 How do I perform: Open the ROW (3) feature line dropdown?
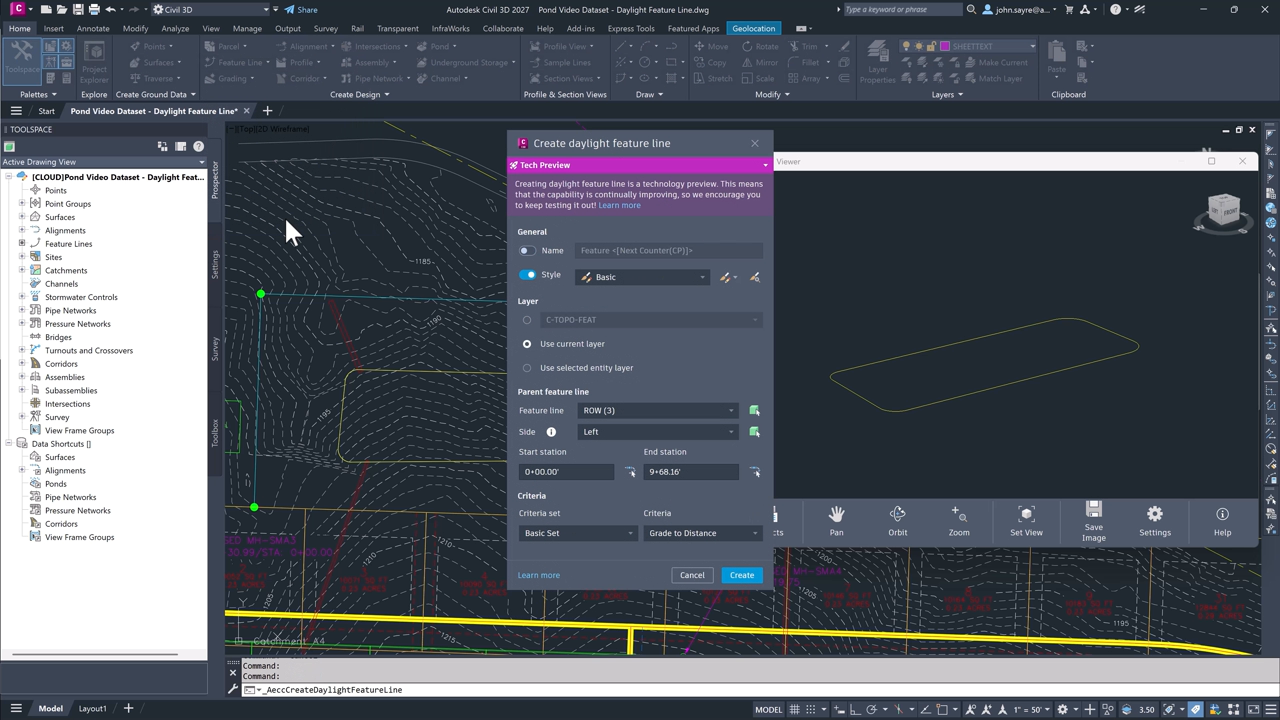coord(659,410)
